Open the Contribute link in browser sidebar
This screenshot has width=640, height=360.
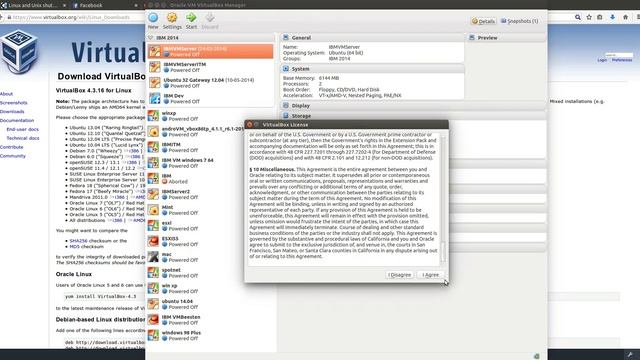[11, 147]
